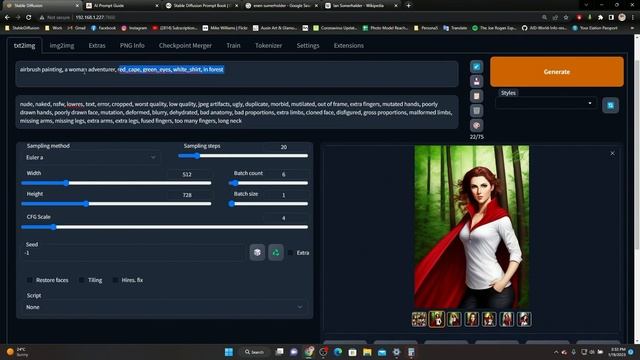Image resolution: width=640 pixels, height=360 pixels.
Task: Click the green recycle icon to reuse seed
Action: point(276,253)
